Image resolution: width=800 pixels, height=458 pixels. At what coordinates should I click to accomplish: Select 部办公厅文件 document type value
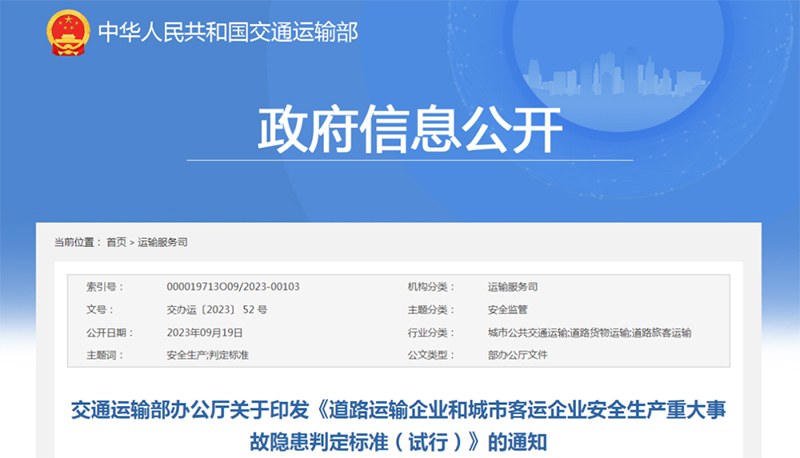517,355
